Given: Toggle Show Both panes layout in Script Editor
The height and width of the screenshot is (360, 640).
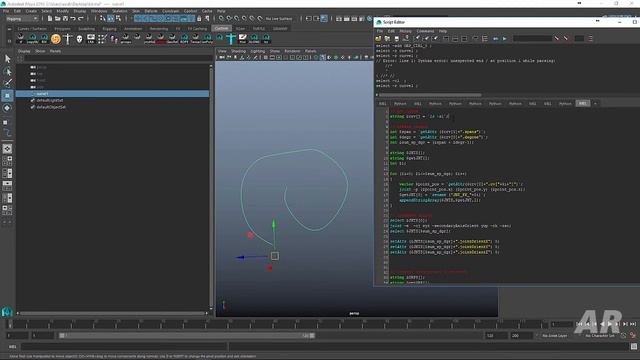Looking at the screenshot, I should click(464, 38).
